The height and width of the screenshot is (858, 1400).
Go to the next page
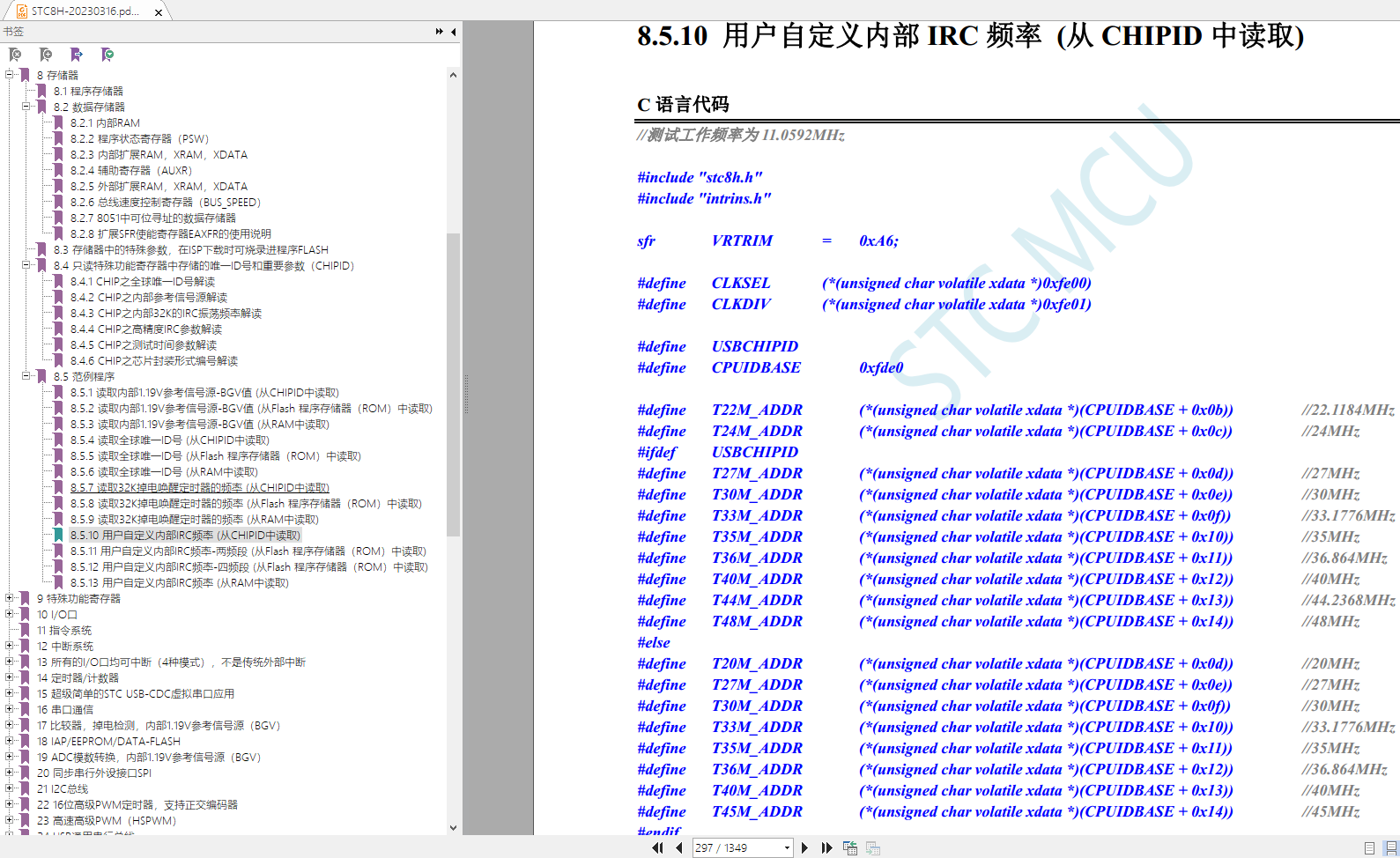tap(804, 847)
